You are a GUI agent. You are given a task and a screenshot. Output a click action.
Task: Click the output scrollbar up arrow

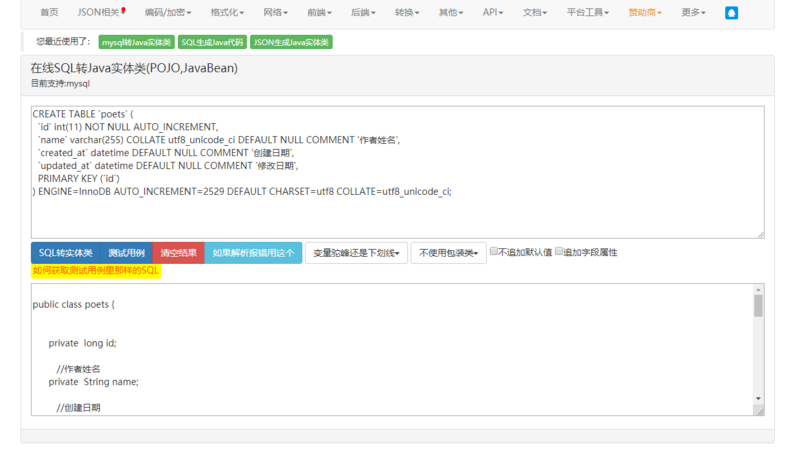tap(758, 289)
